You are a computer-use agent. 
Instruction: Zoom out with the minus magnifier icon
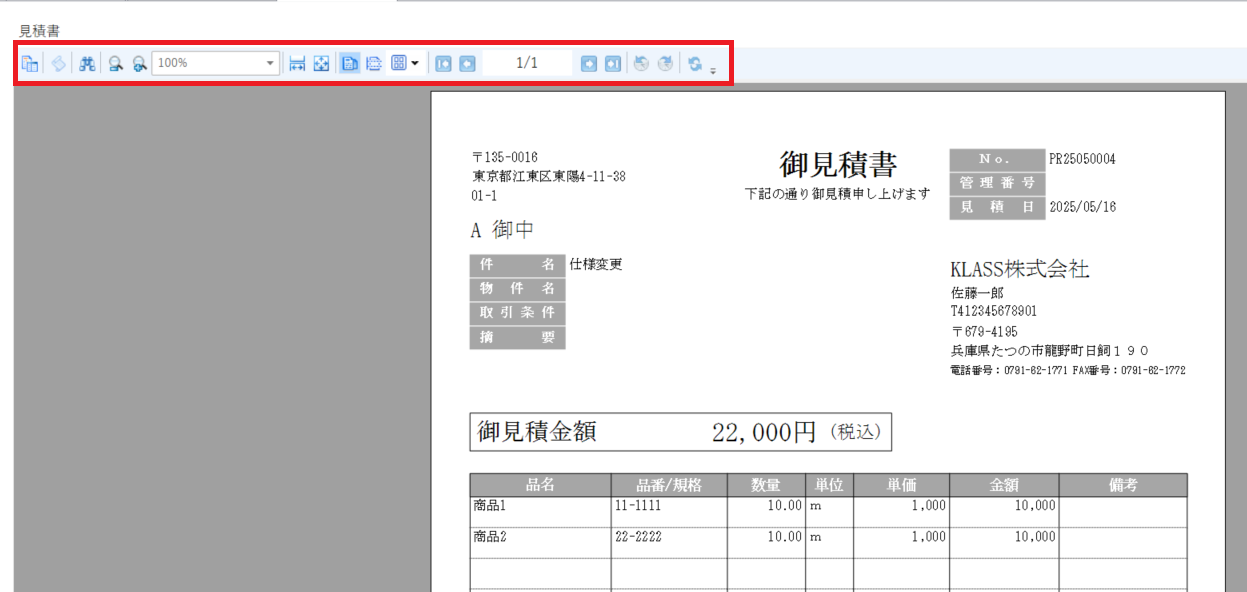pos(116,63)
